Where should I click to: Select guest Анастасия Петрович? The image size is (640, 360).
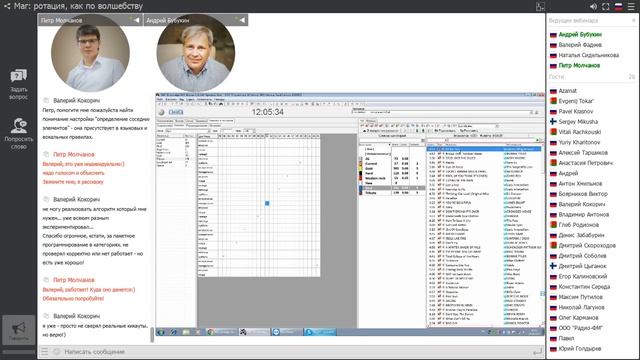tap(585, 163)
